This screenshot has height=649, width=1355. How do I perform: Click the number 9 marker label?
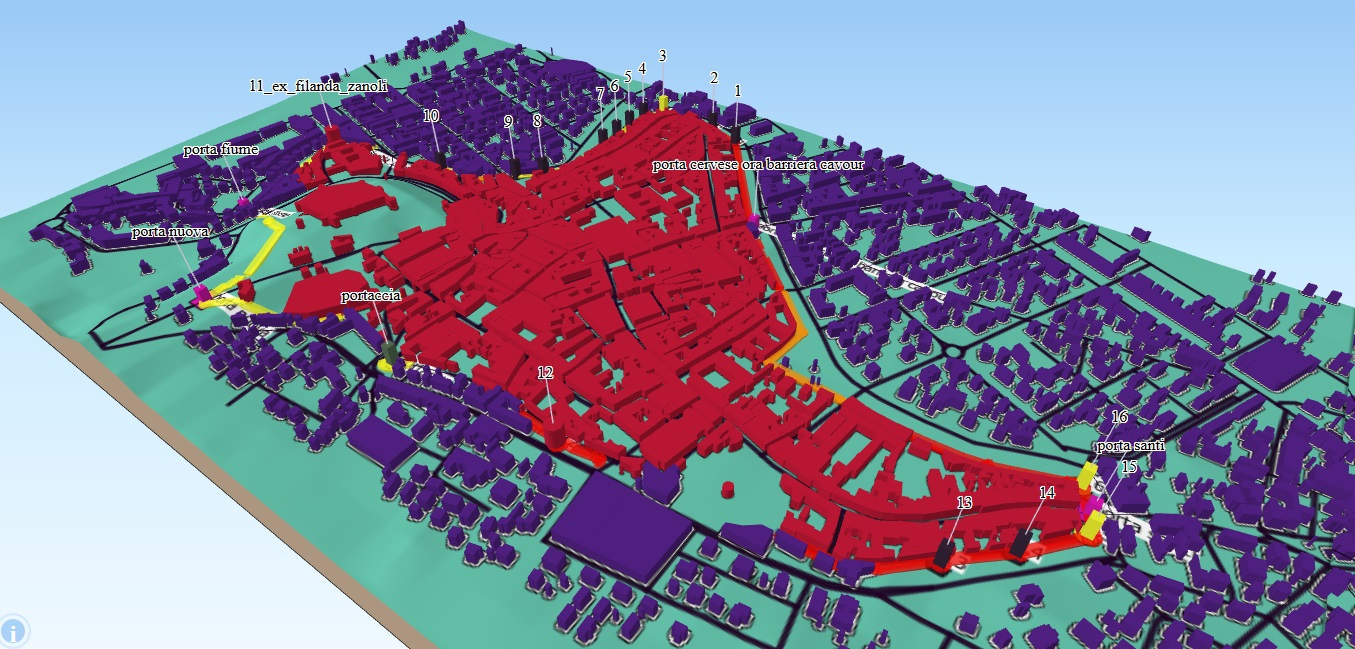point(508,122)
